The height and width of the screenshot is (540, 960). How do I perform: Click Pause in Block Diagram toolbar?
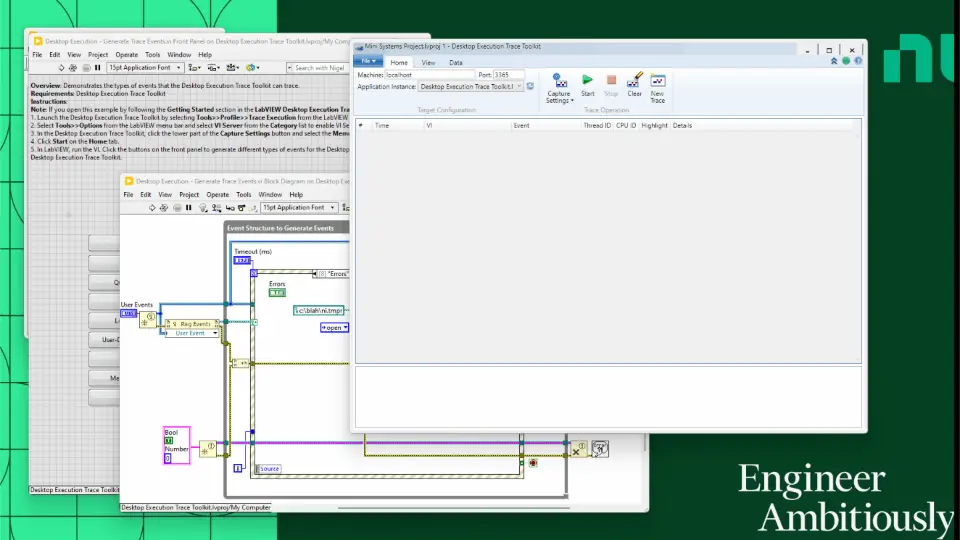189,208
